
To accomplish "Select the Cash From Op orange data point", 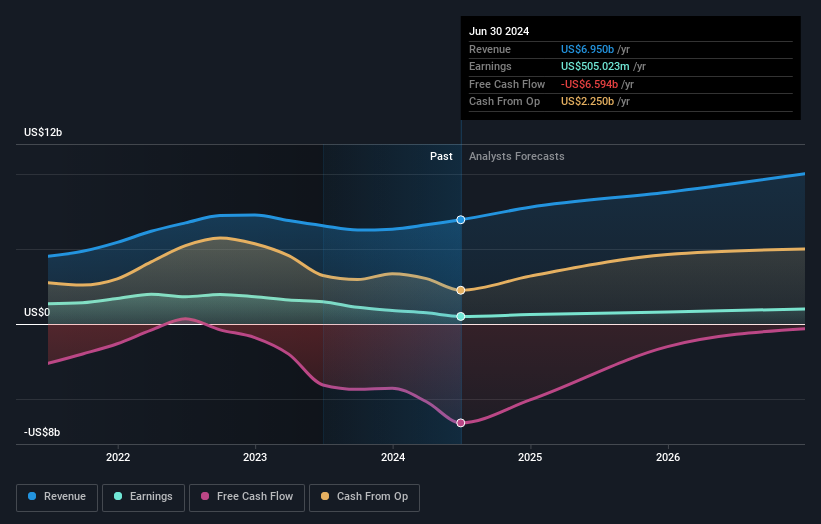I will [460, 290].
